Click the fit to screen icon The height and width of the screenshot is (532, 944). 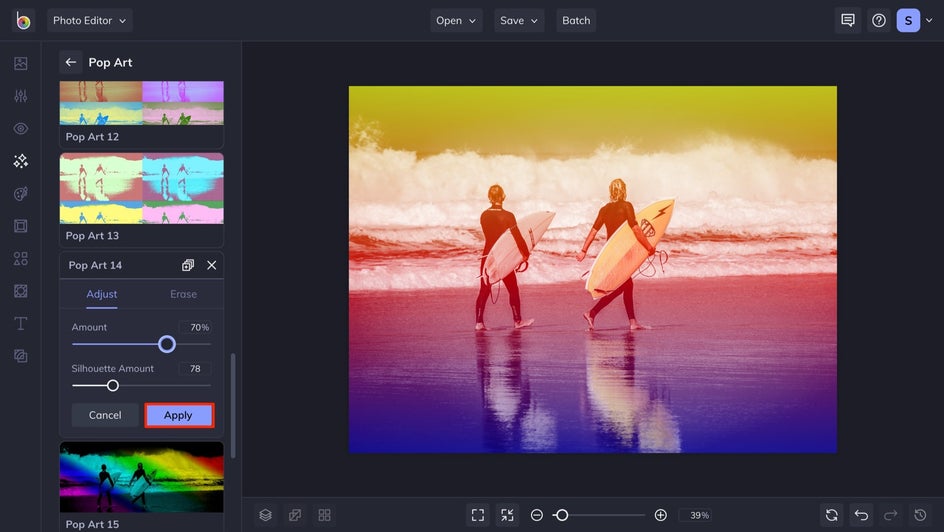tap(478, 515)
